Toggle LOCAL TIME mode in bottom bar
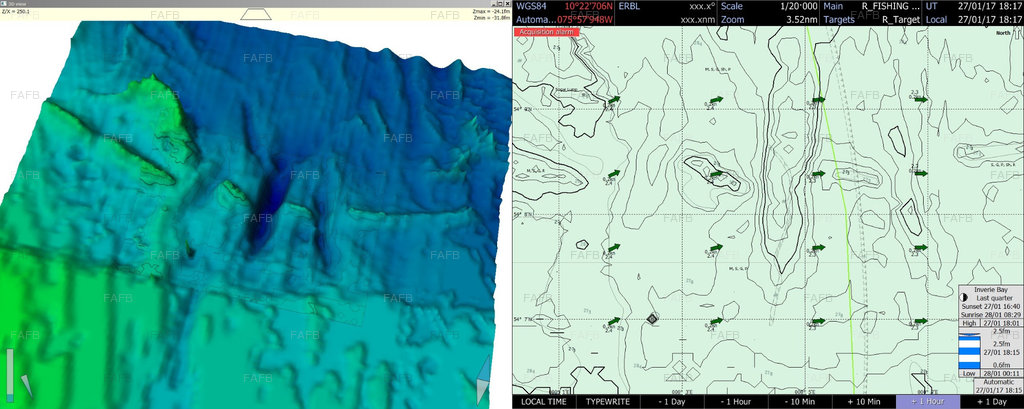Viewport: 1024px width, 409px height. [546, 401]
